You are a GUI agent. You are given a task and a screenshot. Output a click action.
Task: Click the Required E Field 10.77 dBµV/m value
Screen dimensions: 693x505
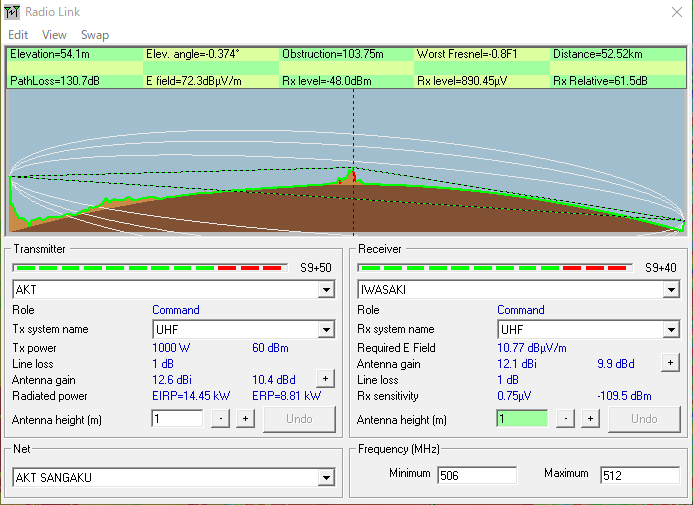[x=532, y=348]
